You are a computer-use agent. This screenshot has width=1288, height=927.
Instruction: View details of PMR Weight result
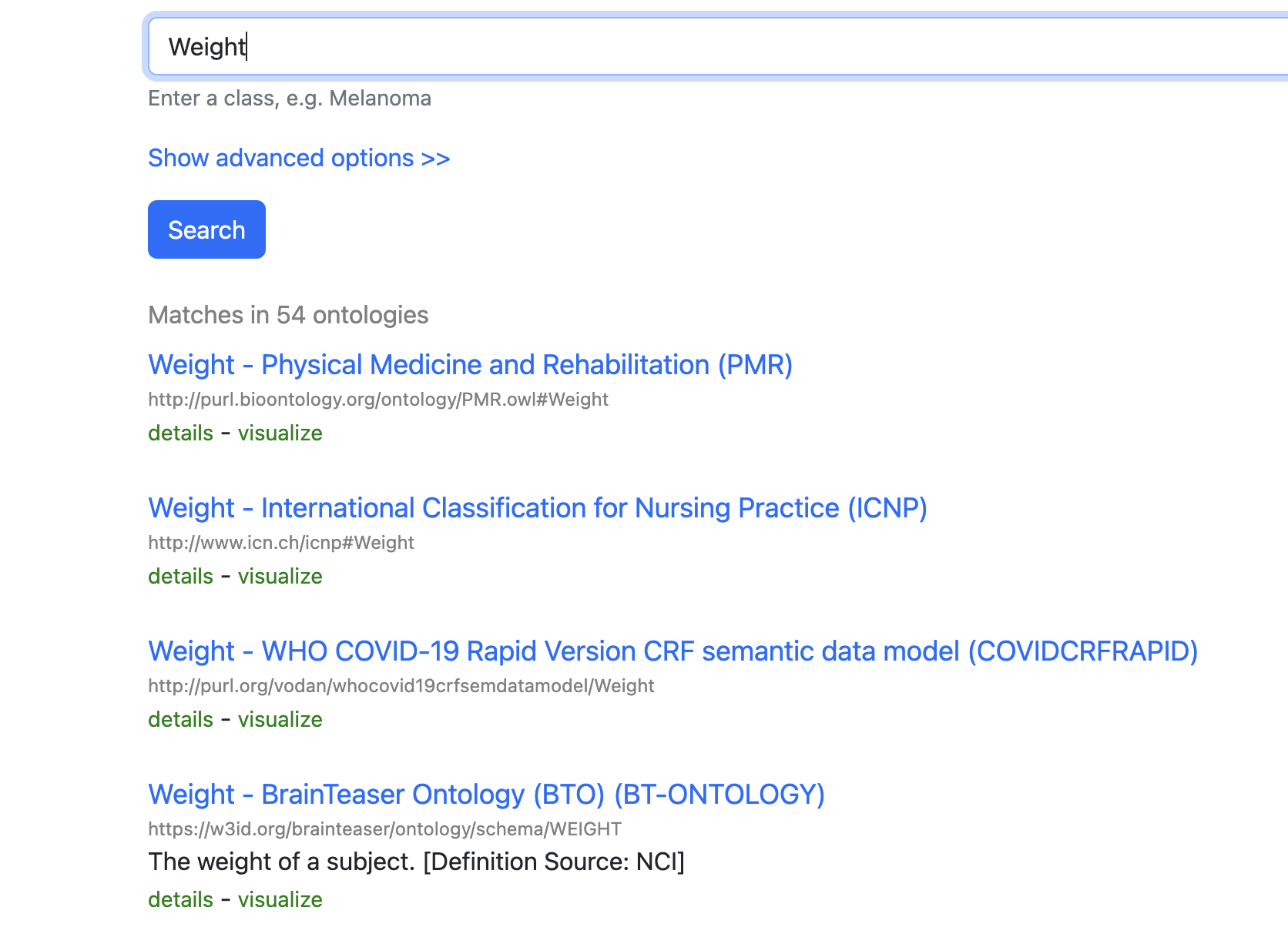coord(179,433)
